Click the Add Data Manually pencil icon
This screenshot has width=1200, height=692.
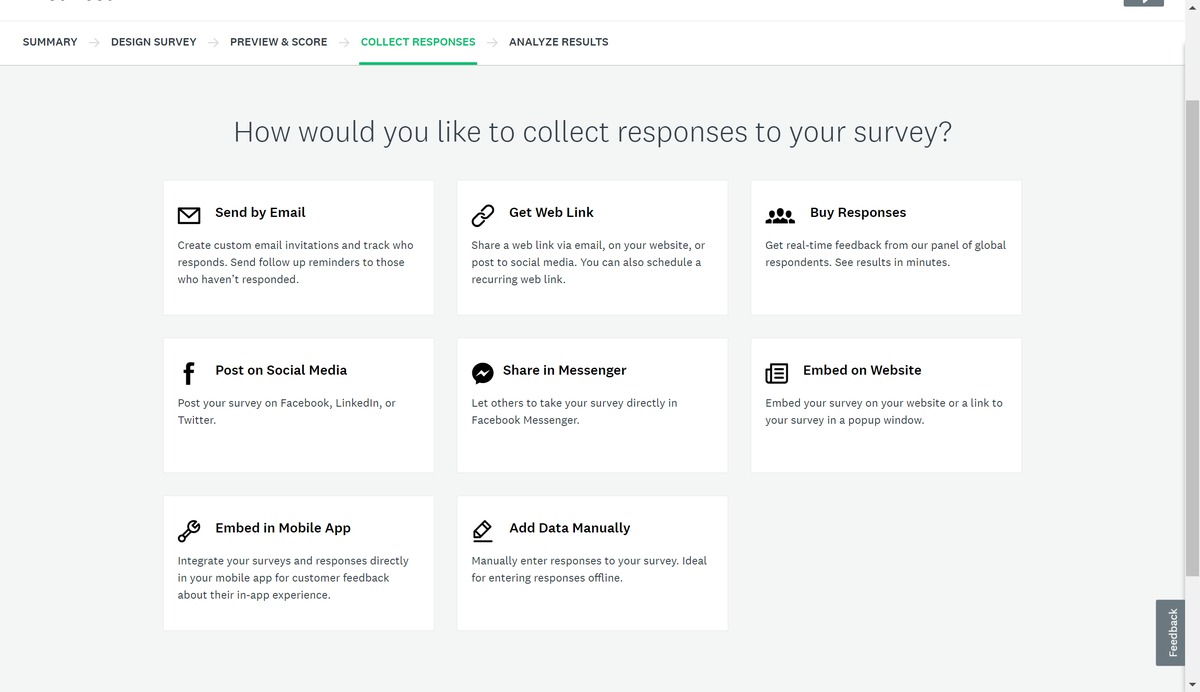[x=483, y=529]
